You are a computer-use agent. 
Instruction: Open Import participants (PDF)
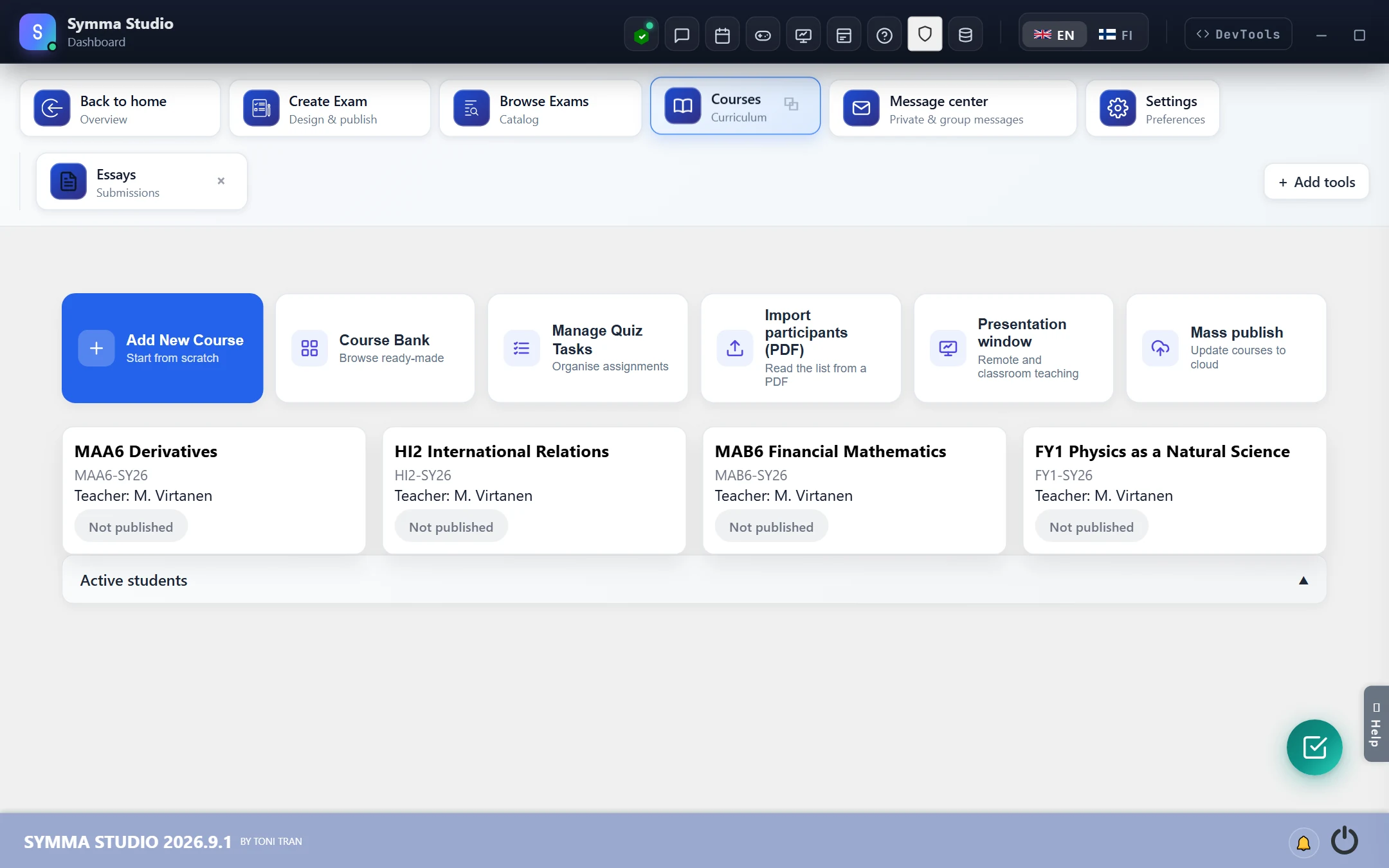(x=801, y=348)
